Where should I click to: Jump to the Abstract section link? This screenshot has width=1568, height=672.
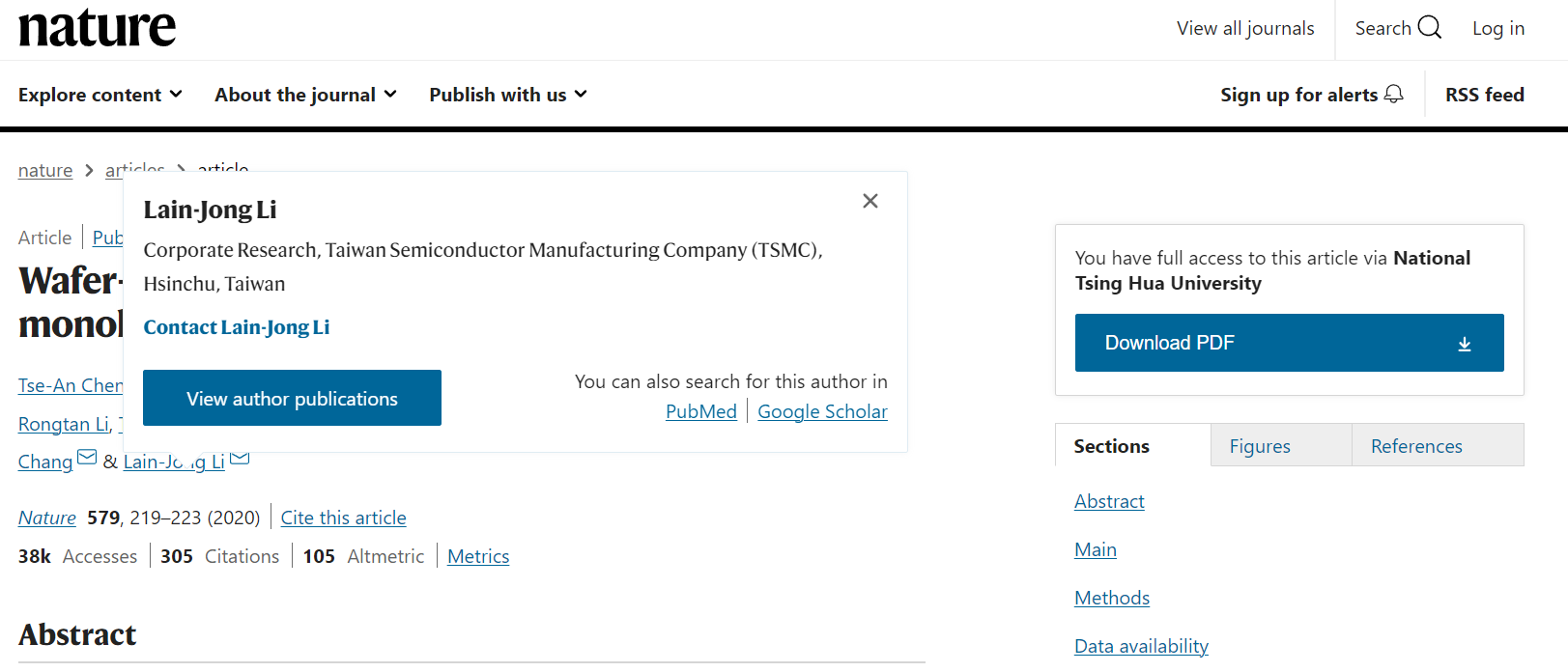(1109, 501)
